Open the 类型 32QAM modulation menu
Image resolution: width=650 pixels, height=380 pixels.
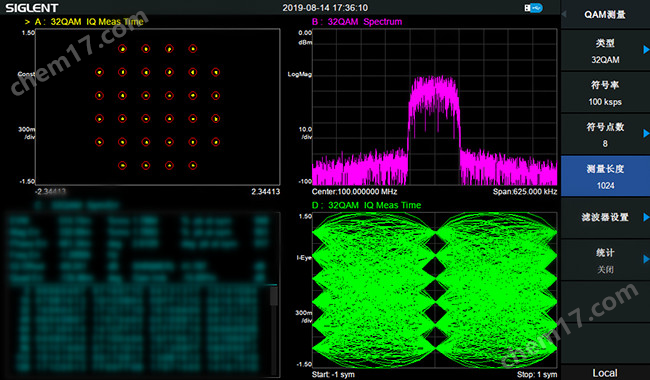point(605,51)
